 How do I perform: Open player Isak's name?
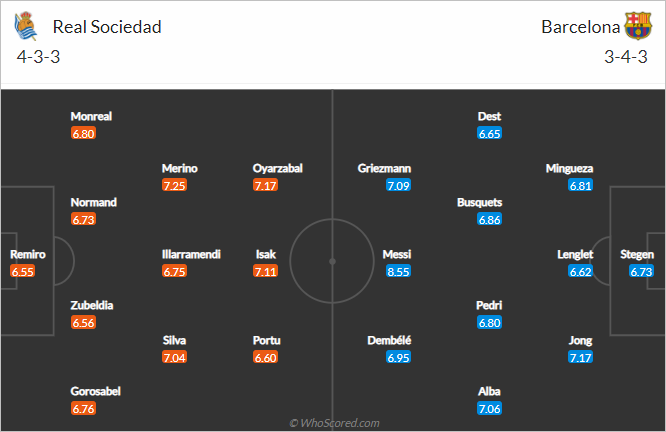(265, 254)
